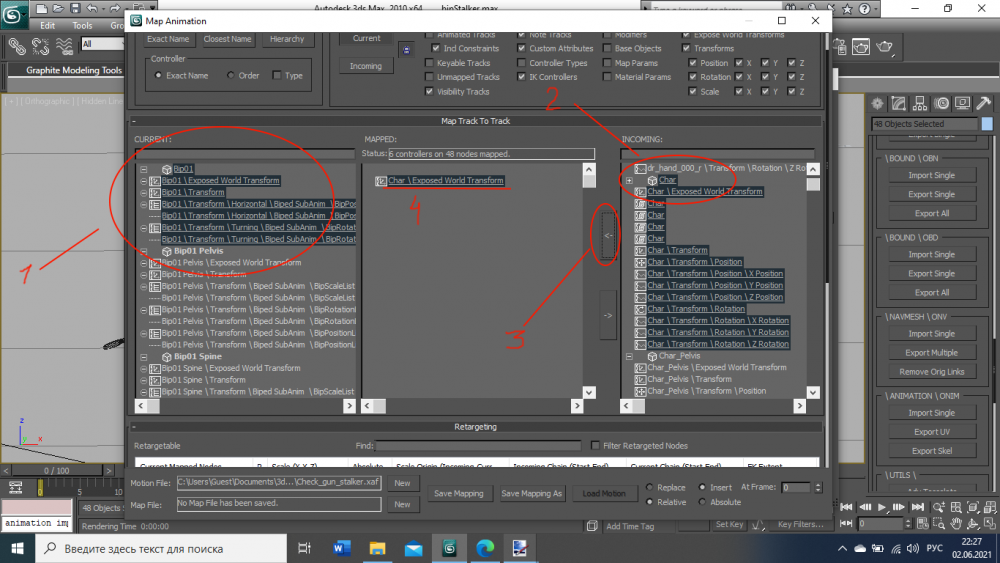This screenshot has width=1000, height=563.
Task: Open the Graphite Modeling Tools tab
Action: tap(73, 70)
